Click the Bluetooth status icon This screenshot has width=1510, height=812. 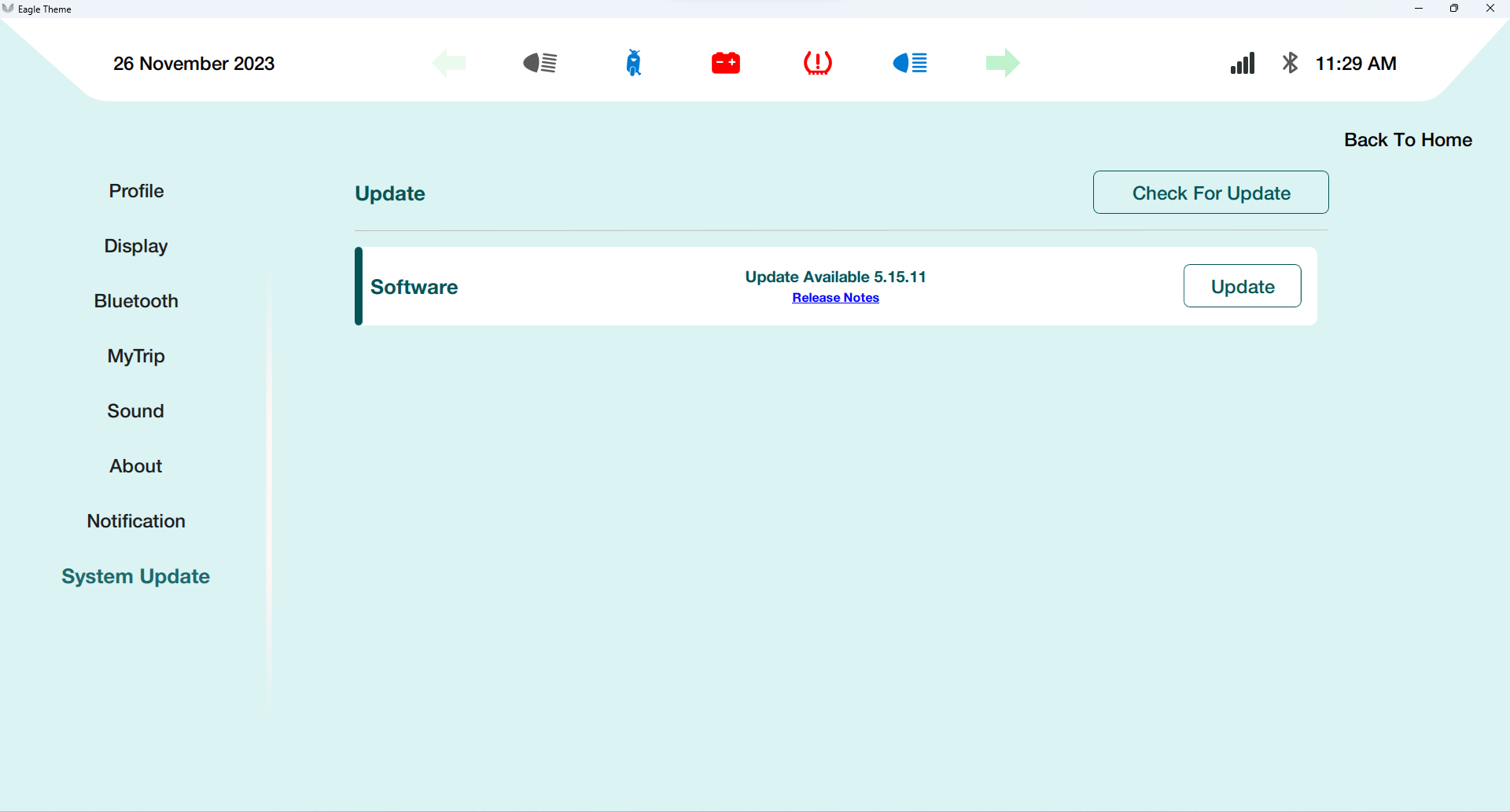pos(1291,63)
